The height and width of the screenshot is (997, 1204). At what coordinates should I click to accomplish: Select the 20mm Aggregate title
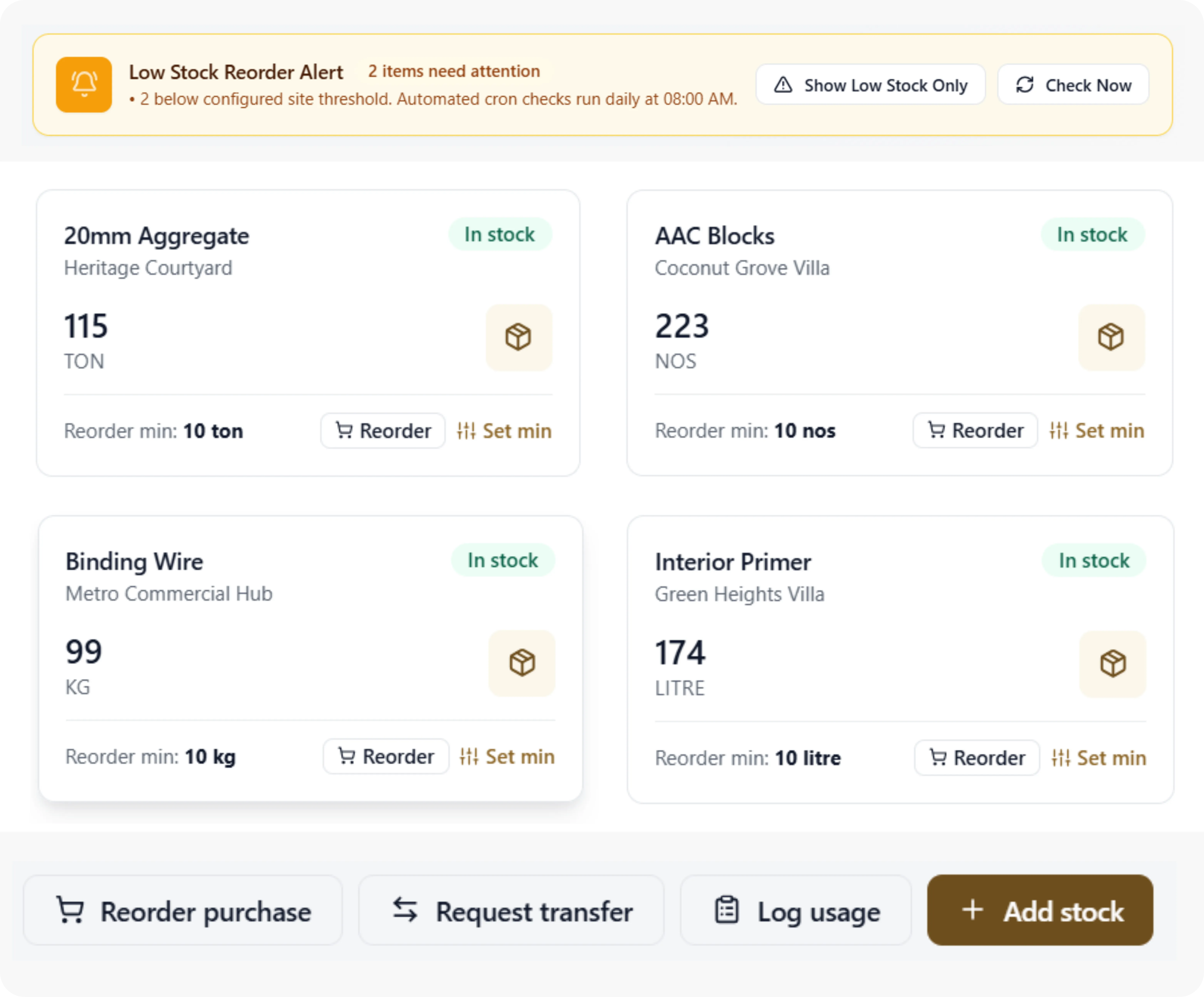tap(156, 236)
